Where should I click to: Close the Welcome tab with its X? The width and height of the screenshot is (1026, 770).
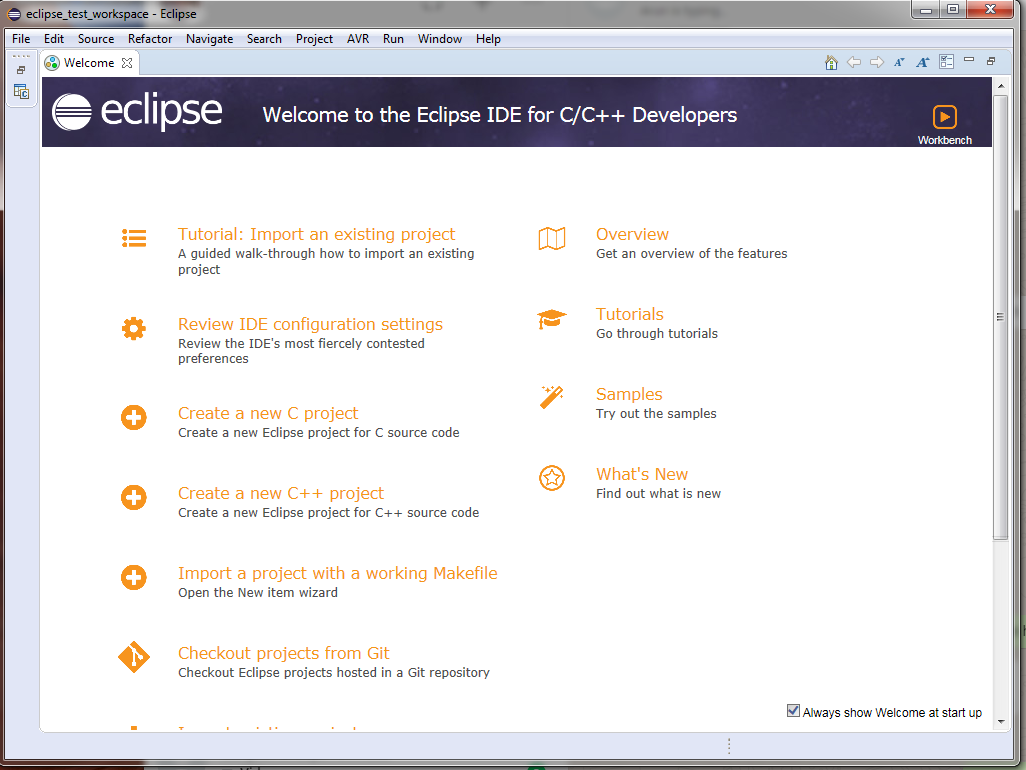click(127, 63)
